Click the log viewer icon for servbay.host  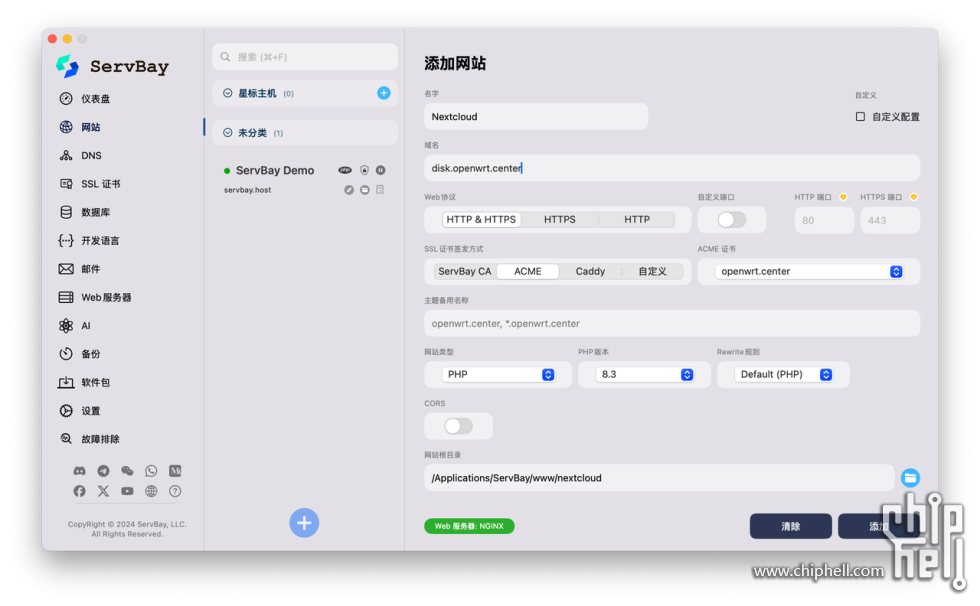coord(380,190)
